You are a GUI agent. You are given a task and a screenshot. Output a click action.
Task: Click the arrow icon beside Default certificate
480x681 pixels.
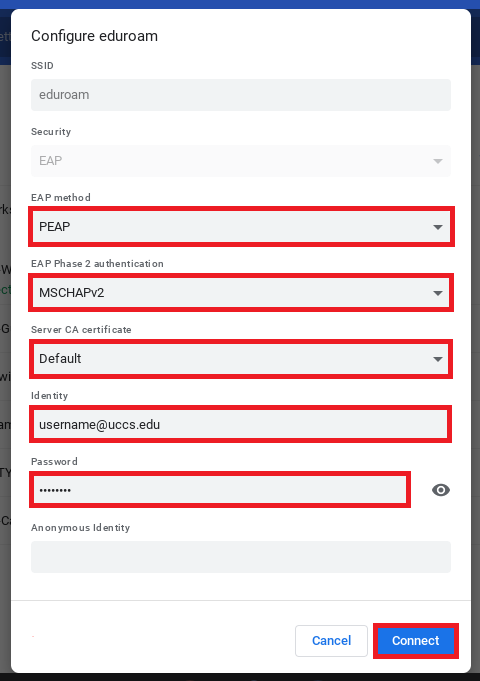click(438, 359)
